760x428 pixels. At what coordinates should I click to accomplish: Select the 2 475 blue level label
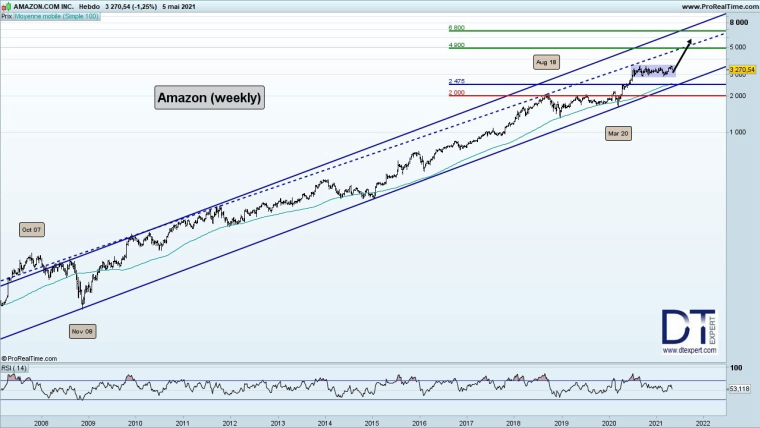pyautogui.click(x=457, y=81)
